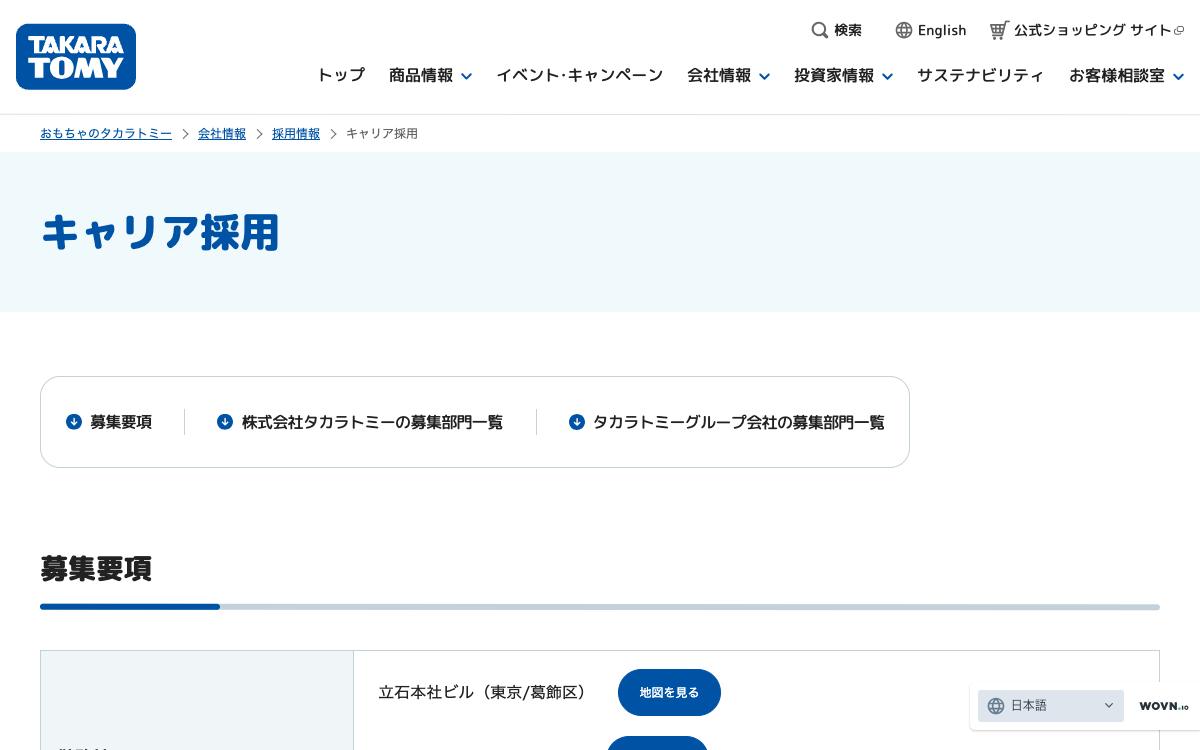
Task: Open the サステナビリティ menu item
Action: click(980, 75)
